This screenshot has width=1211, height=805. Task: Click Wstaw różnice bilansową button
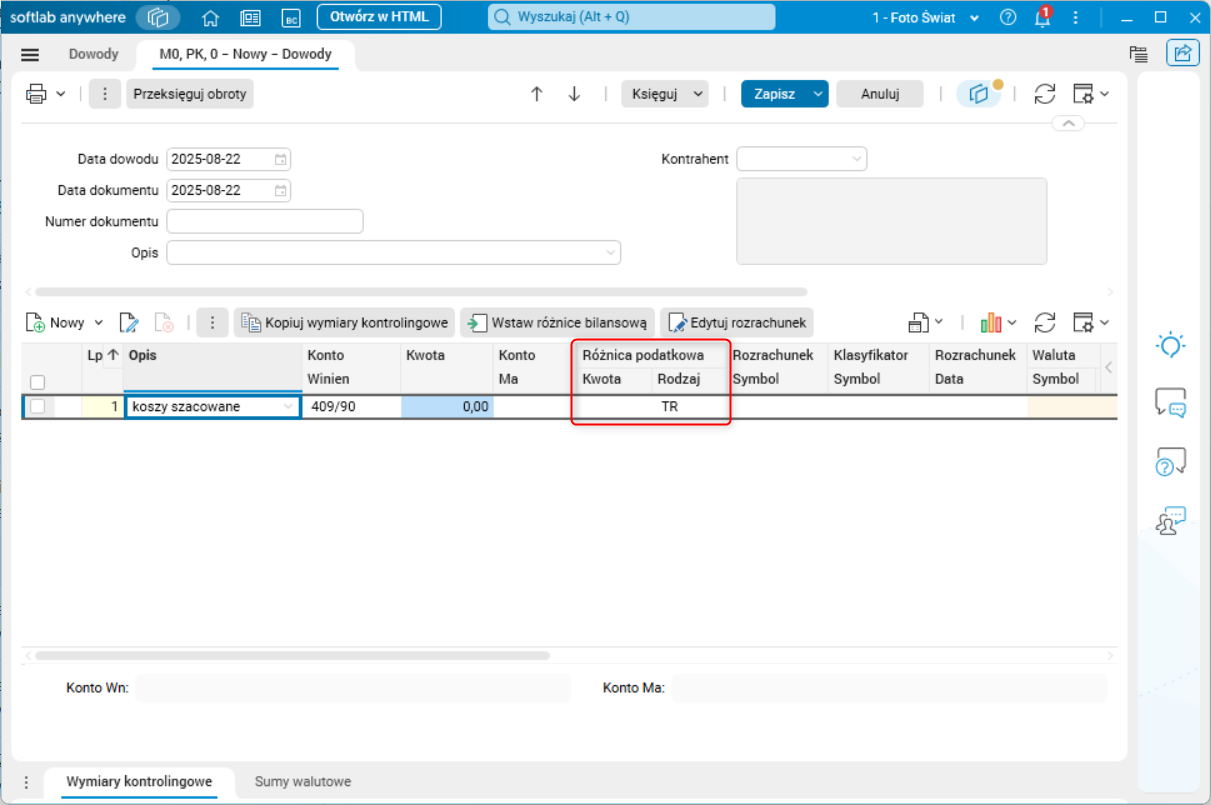click(557, 322)
